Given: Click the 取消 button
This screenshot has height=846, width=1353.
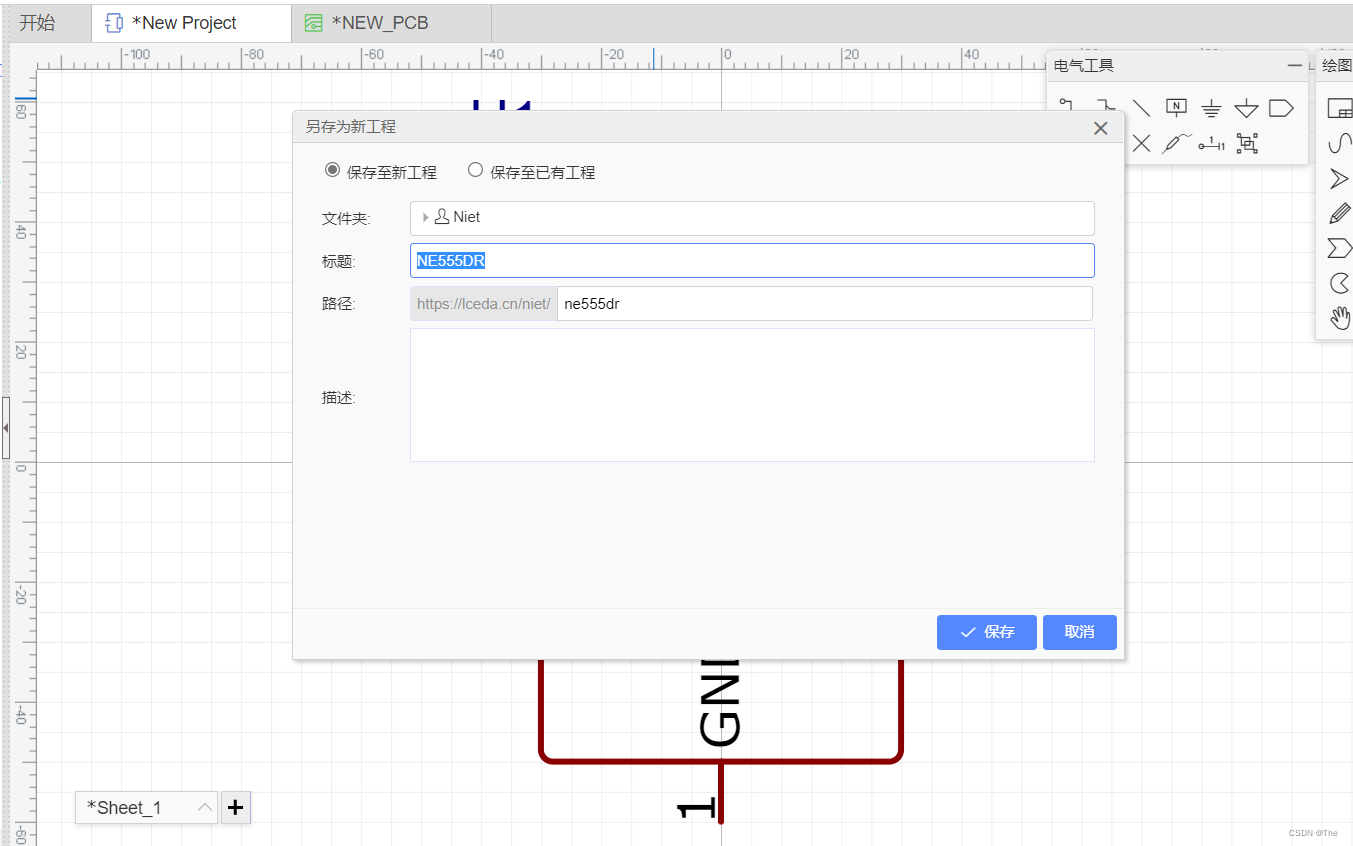Looking at the screenshot, I should 1079,632.
